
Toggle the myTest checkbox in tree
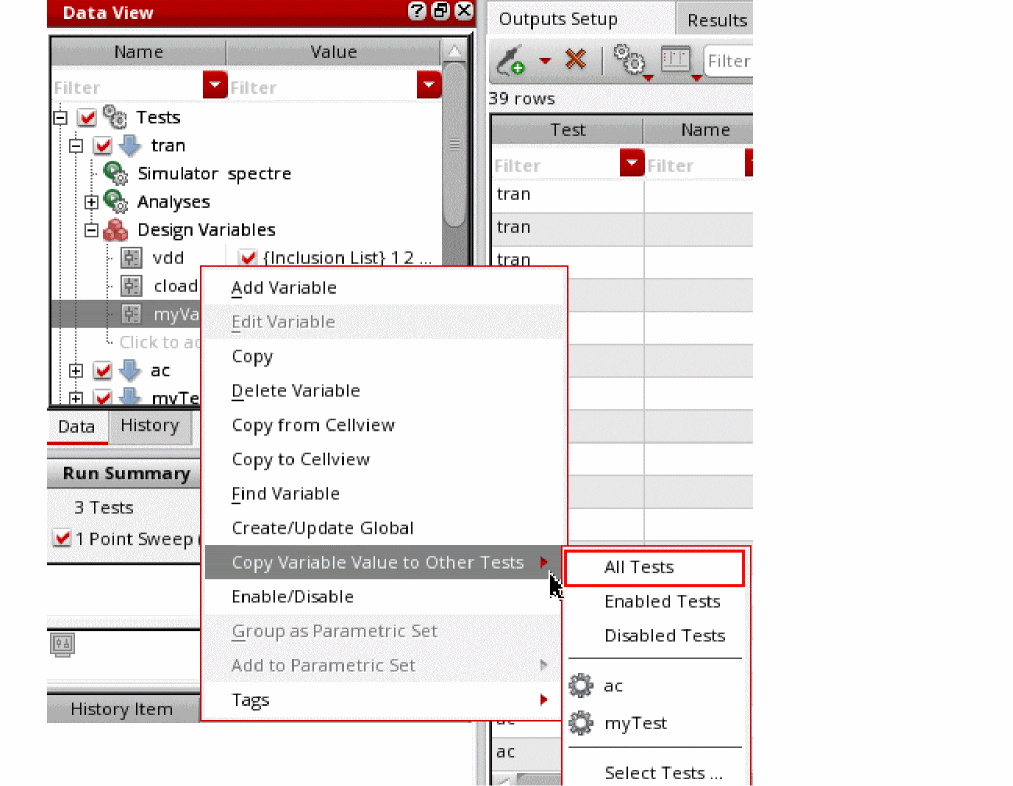click(102, 397)
